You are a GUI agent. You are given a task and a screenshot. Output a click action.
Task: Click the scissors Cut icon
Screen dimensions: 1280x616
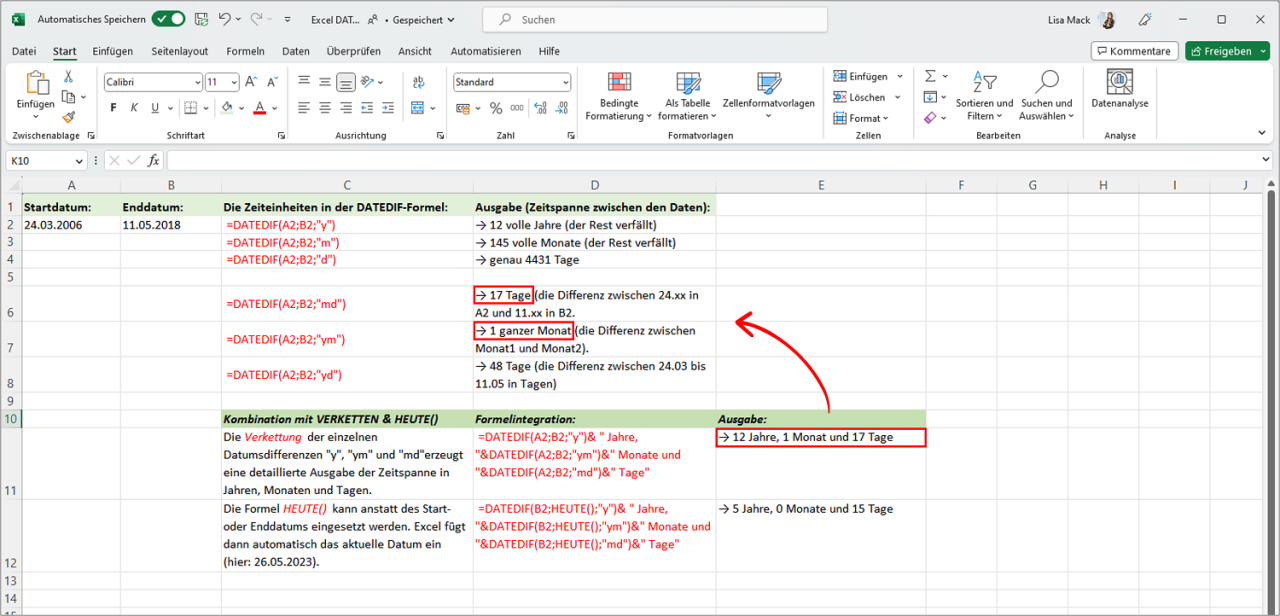tap(68, 76)
